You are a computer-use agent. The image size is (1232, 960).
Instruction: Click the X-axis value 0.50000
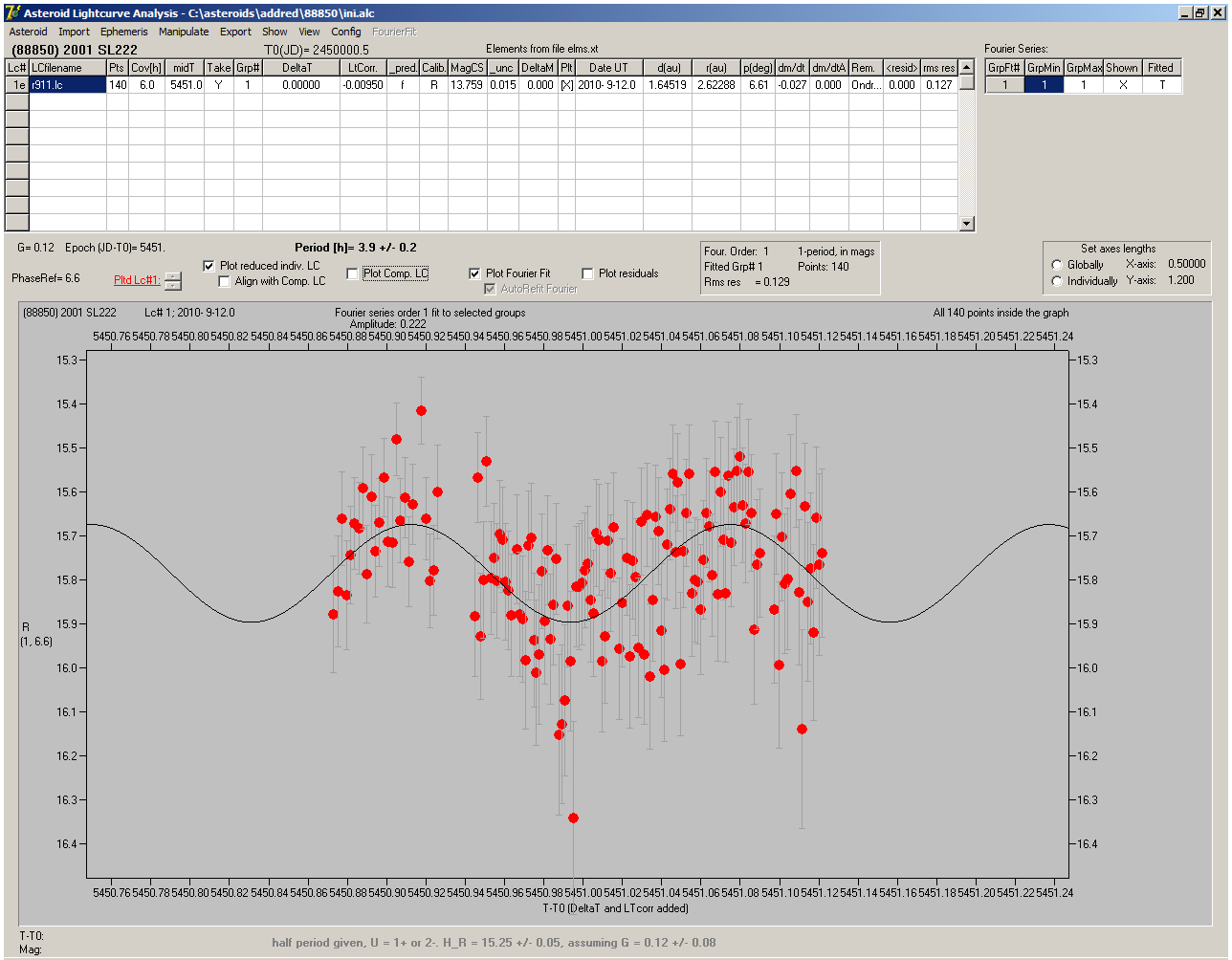[x=1186, y=264]
